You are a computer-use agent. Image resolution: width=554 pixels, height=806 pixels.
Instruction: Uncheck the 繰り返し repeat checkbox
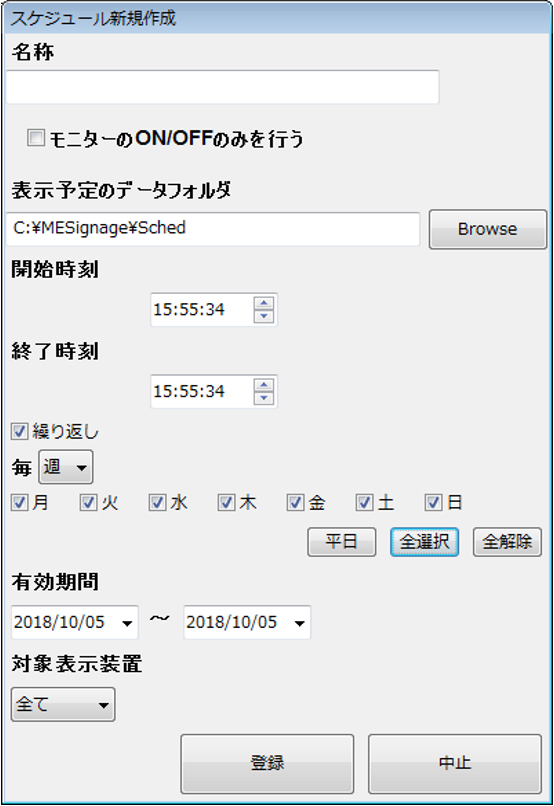coord(20,431)
